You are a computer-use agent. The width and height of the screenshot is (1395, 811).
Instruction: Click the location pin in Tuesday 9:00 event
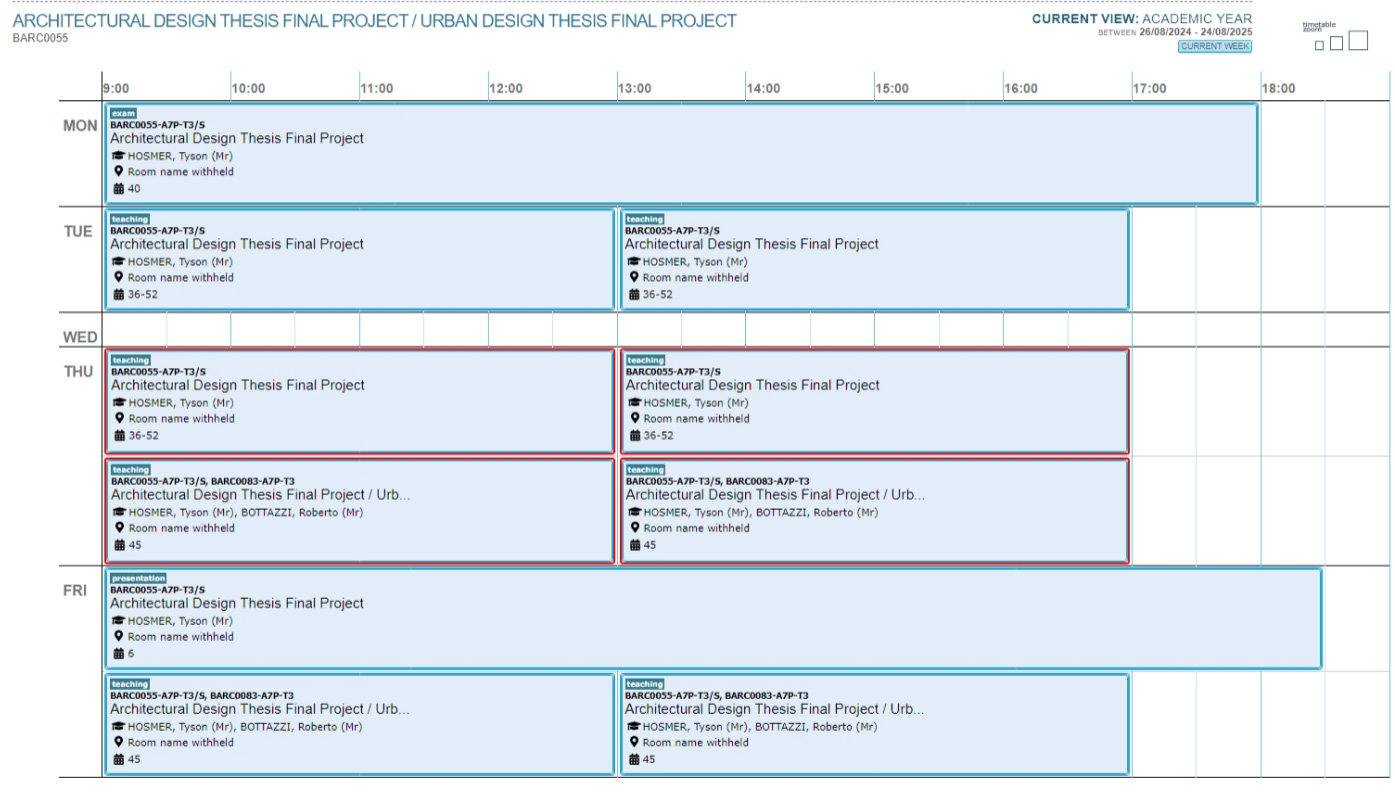pos(118,277)
